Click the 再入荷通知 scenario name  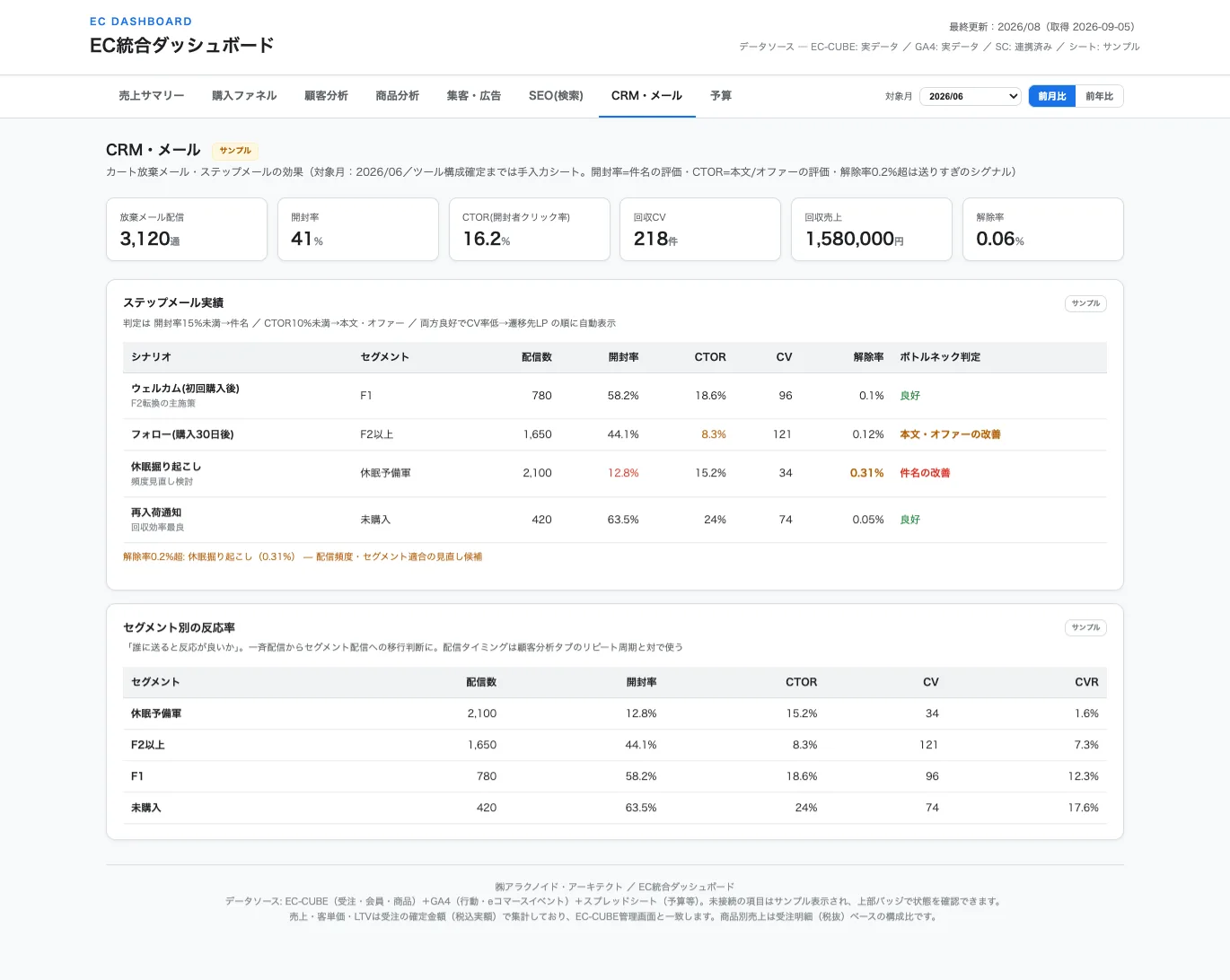tap(156, 512)
